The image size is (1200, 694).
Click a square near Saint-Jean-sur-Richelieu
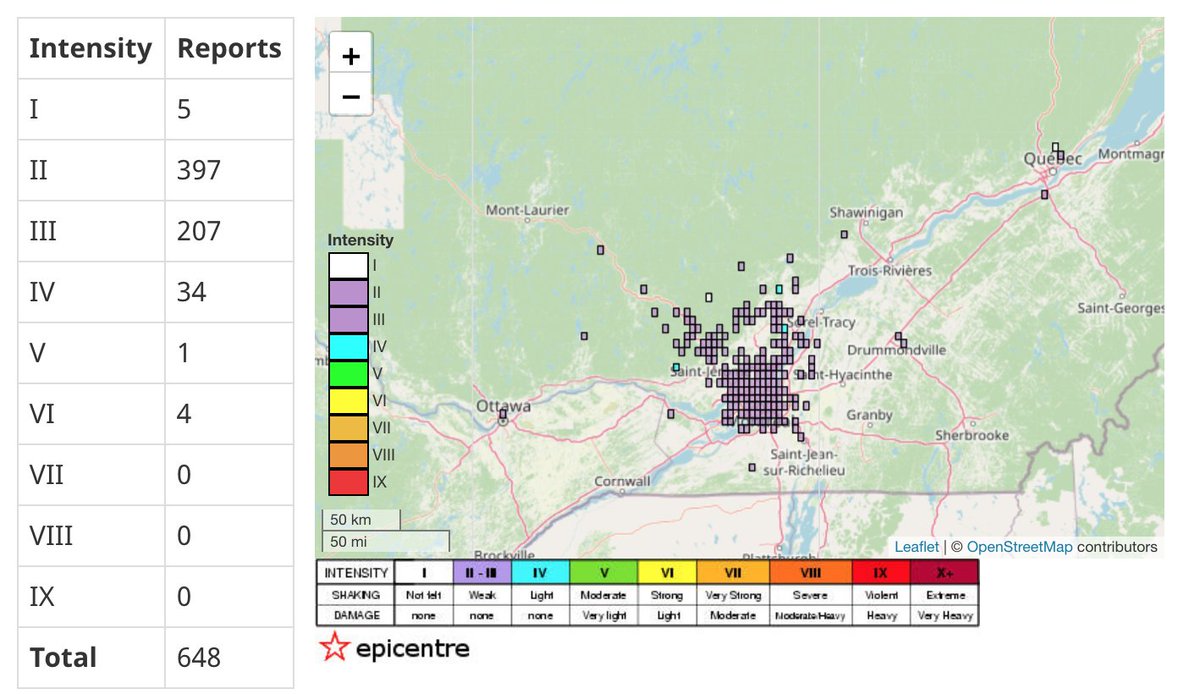pos(750,466)
